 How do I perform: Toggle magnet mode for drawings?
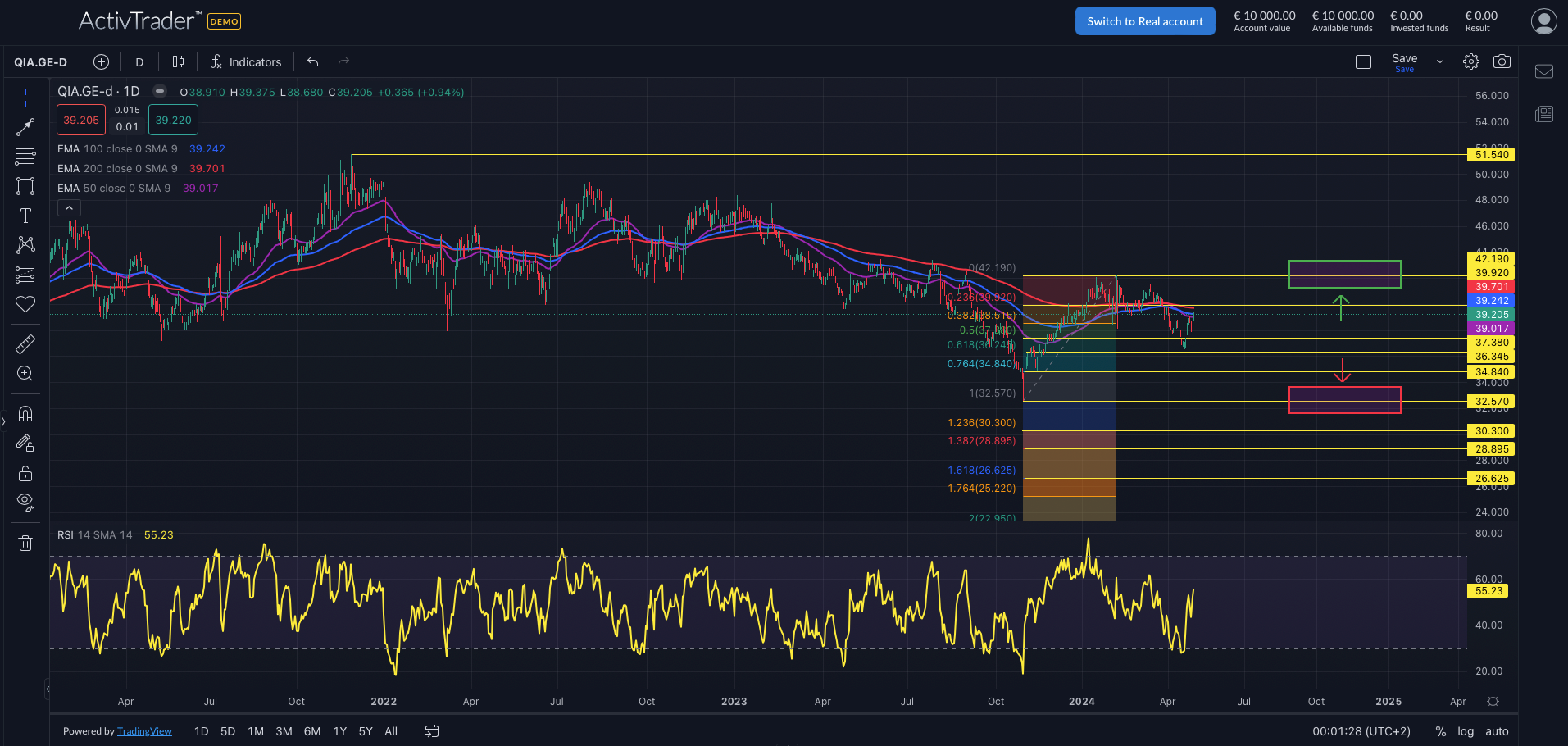click(25, 414)
